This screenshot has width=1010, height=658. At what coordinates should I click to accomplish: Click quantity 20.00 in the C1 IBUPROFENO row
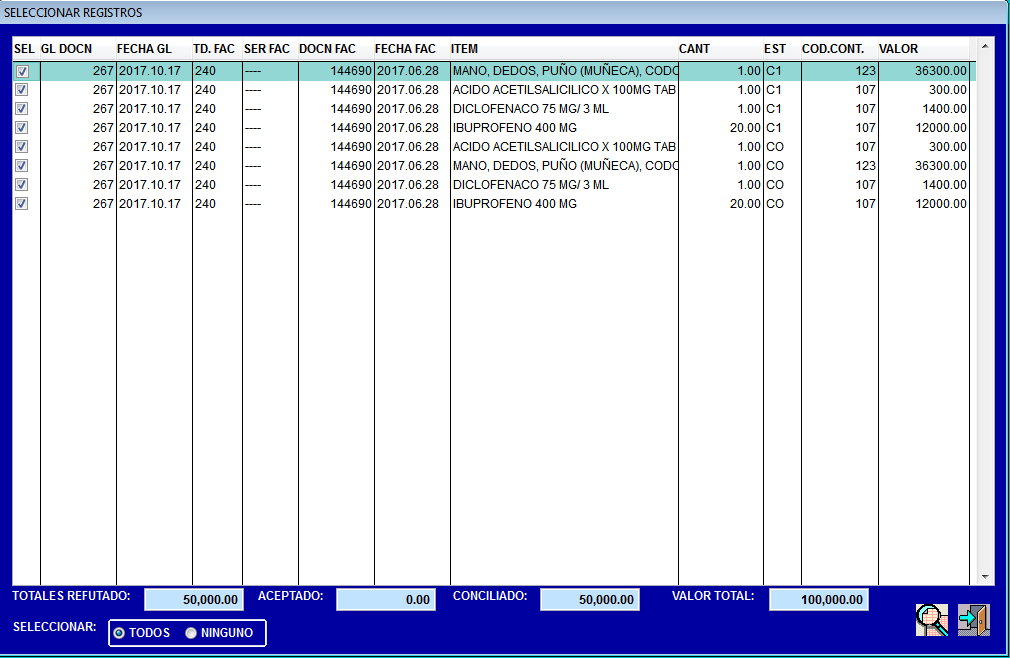pos(745,128)
